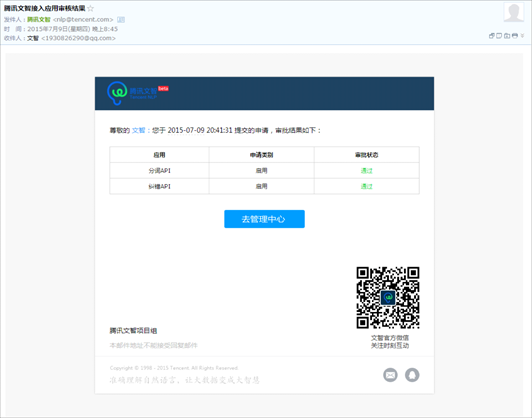The width and height of the screenshot is (532, 418).
Task: Click 通过 status in 分词API row
Action: (367, 171)
